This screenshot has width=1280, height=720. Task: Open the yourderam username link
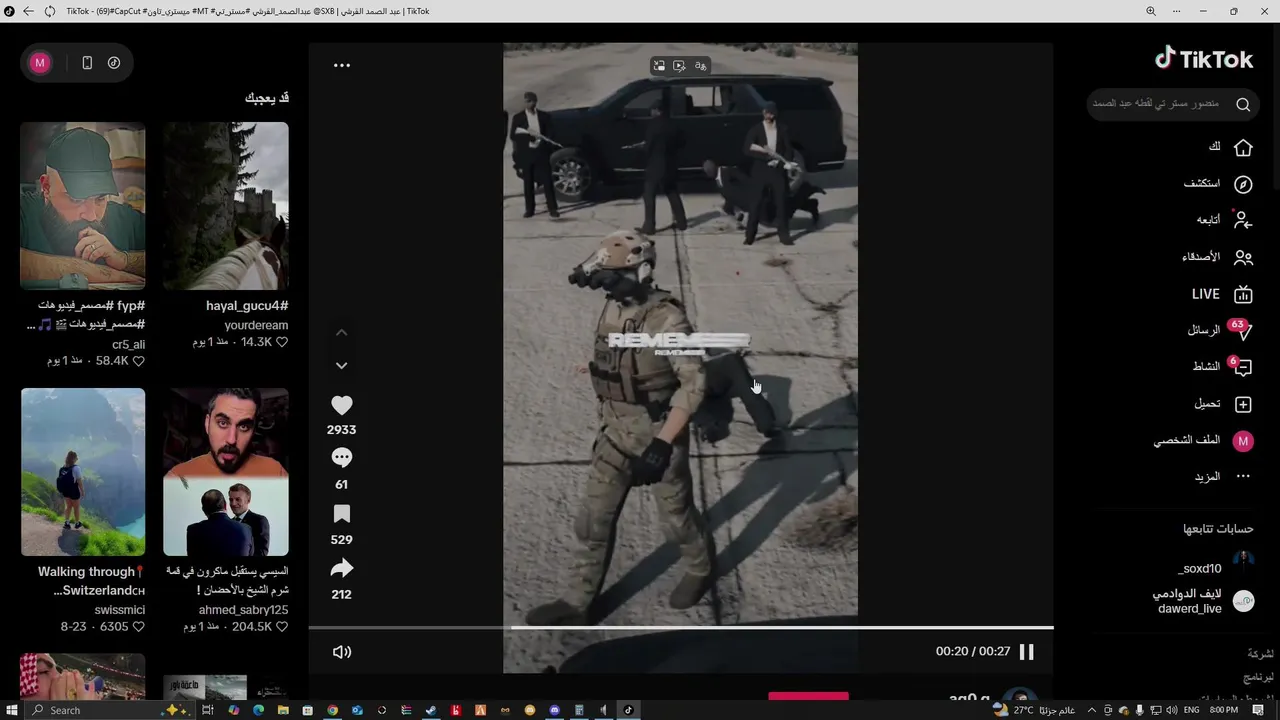click(256, 325)
